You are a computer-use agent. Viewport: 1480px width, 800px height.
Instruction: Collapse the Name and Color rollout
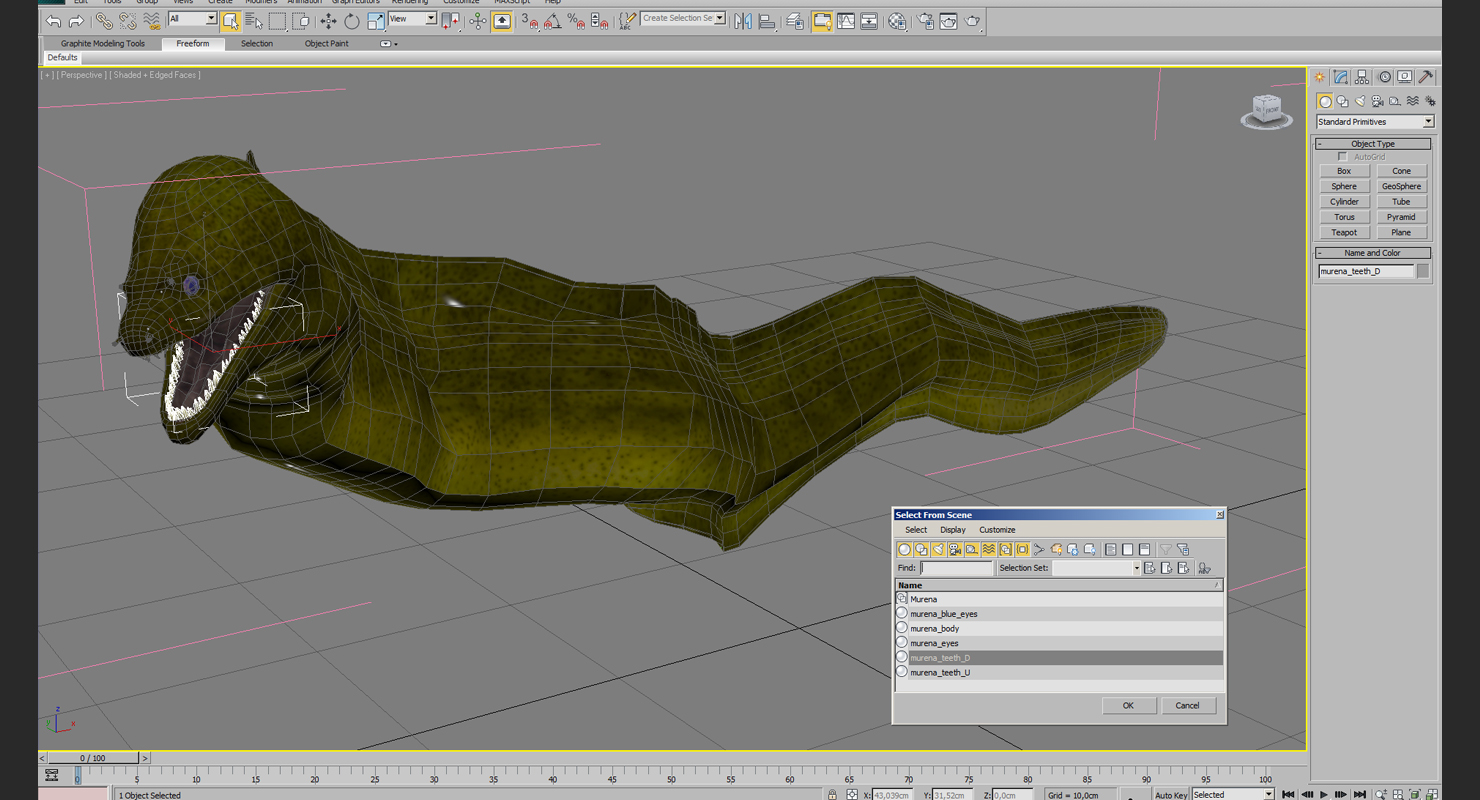(x=1373, y=253)
